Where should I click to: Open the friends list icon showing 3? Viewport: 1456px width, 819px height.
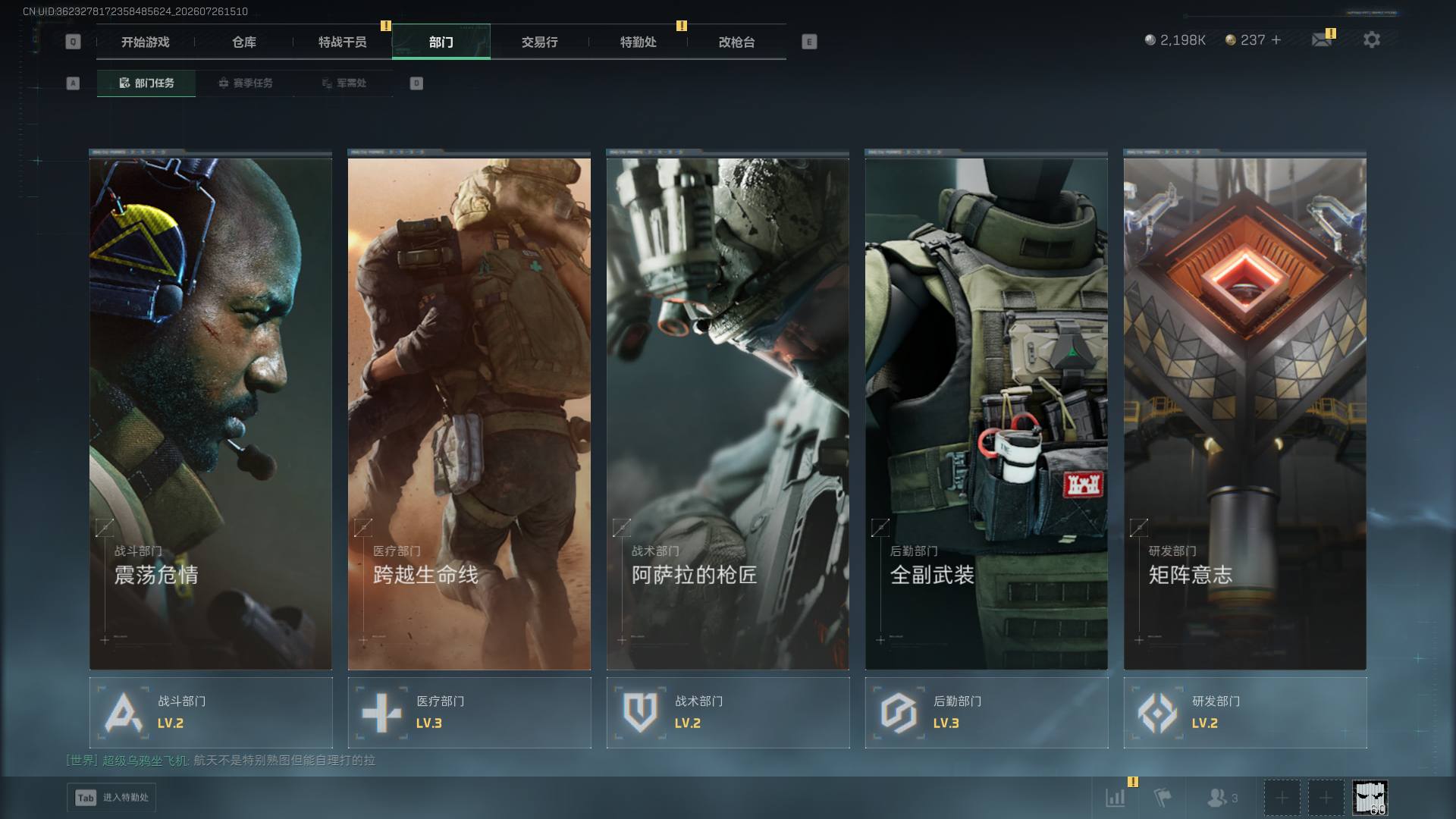coord(1222,797)
